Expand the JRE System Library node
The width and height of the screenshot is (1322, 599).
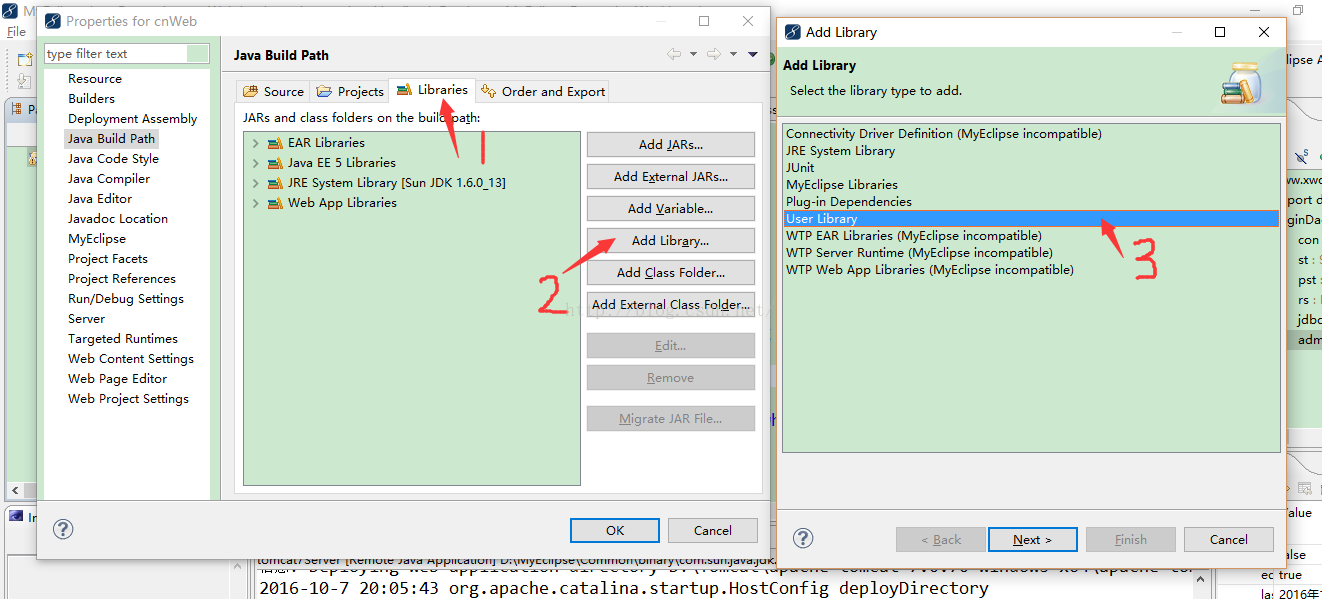coord(256,183)
